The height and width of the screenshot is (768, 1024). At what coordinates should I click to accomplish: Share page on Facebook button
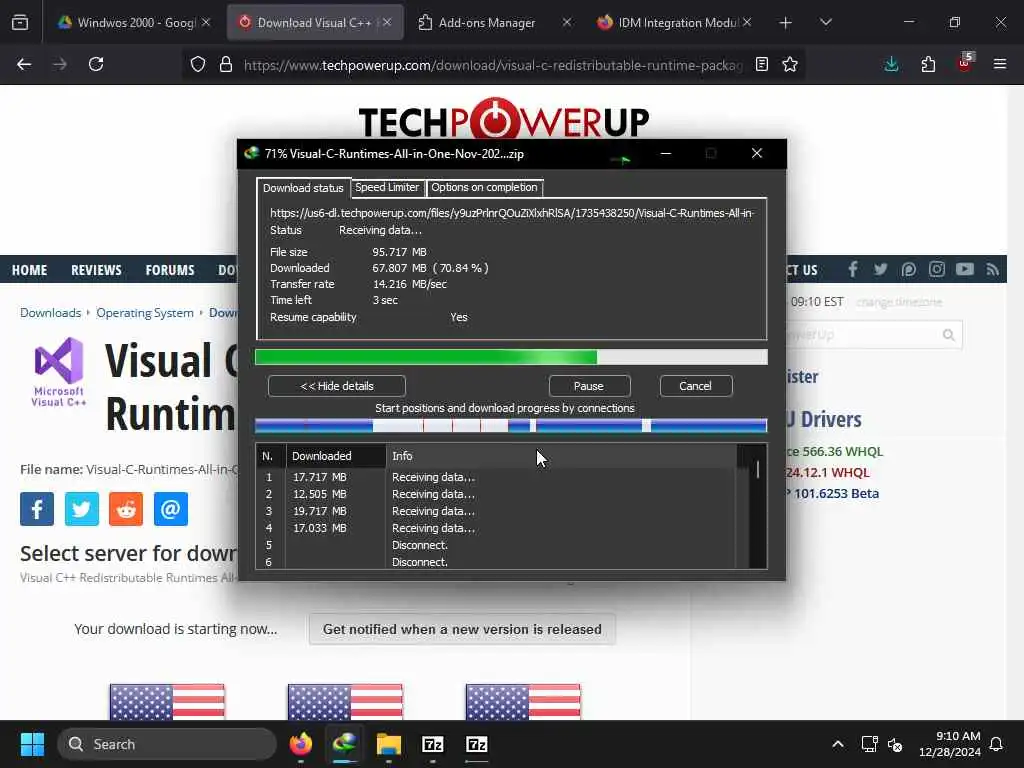(x=37, y=509)
